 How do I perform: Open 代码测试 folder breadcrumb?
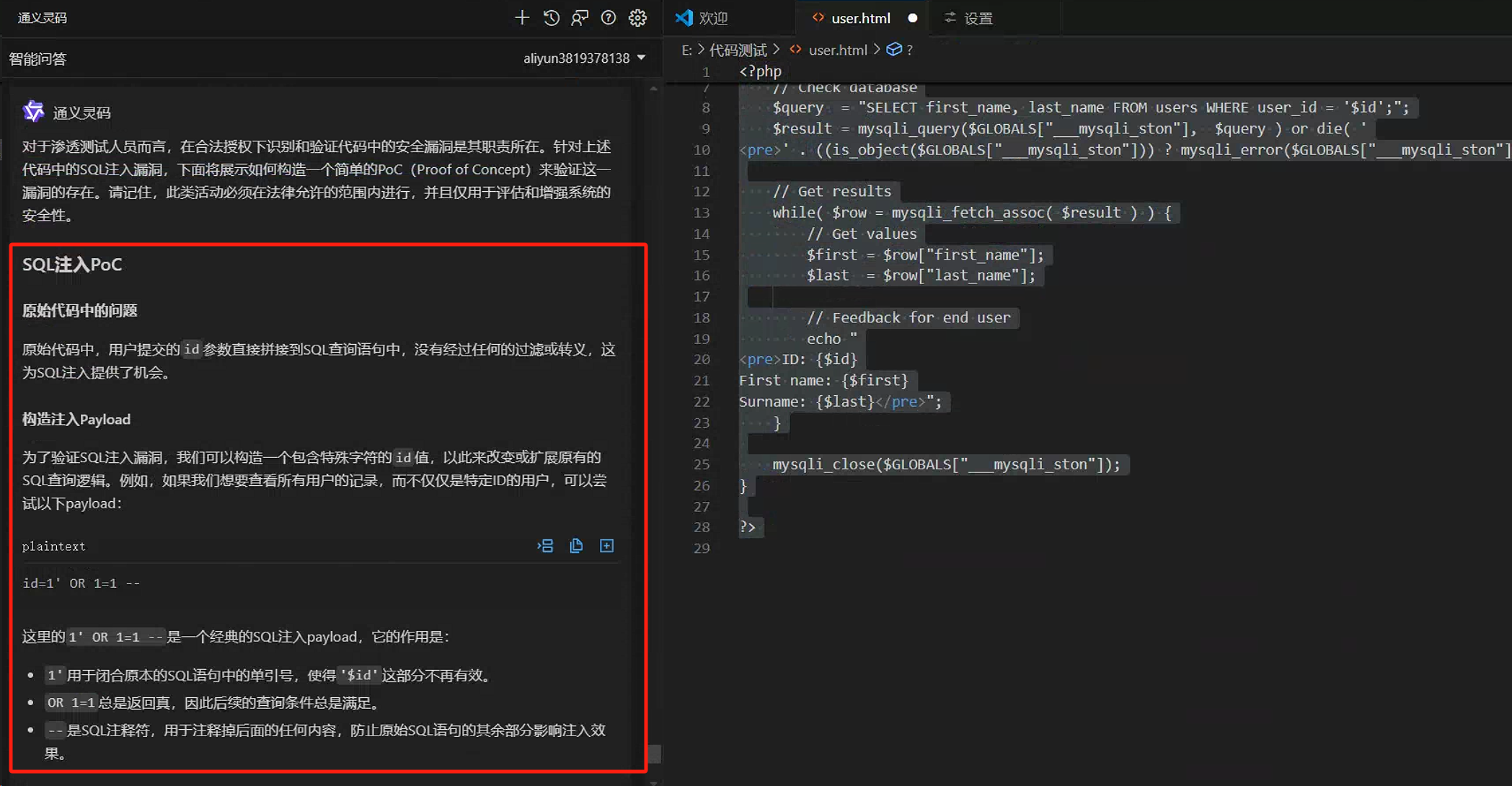click(x=738, y=50)
